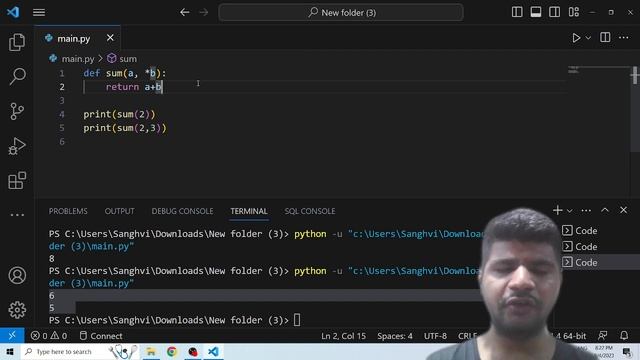Open the Accounts menu
This screenshot has height=360, width=640.
pyautogui.click(x=17, y=276)
